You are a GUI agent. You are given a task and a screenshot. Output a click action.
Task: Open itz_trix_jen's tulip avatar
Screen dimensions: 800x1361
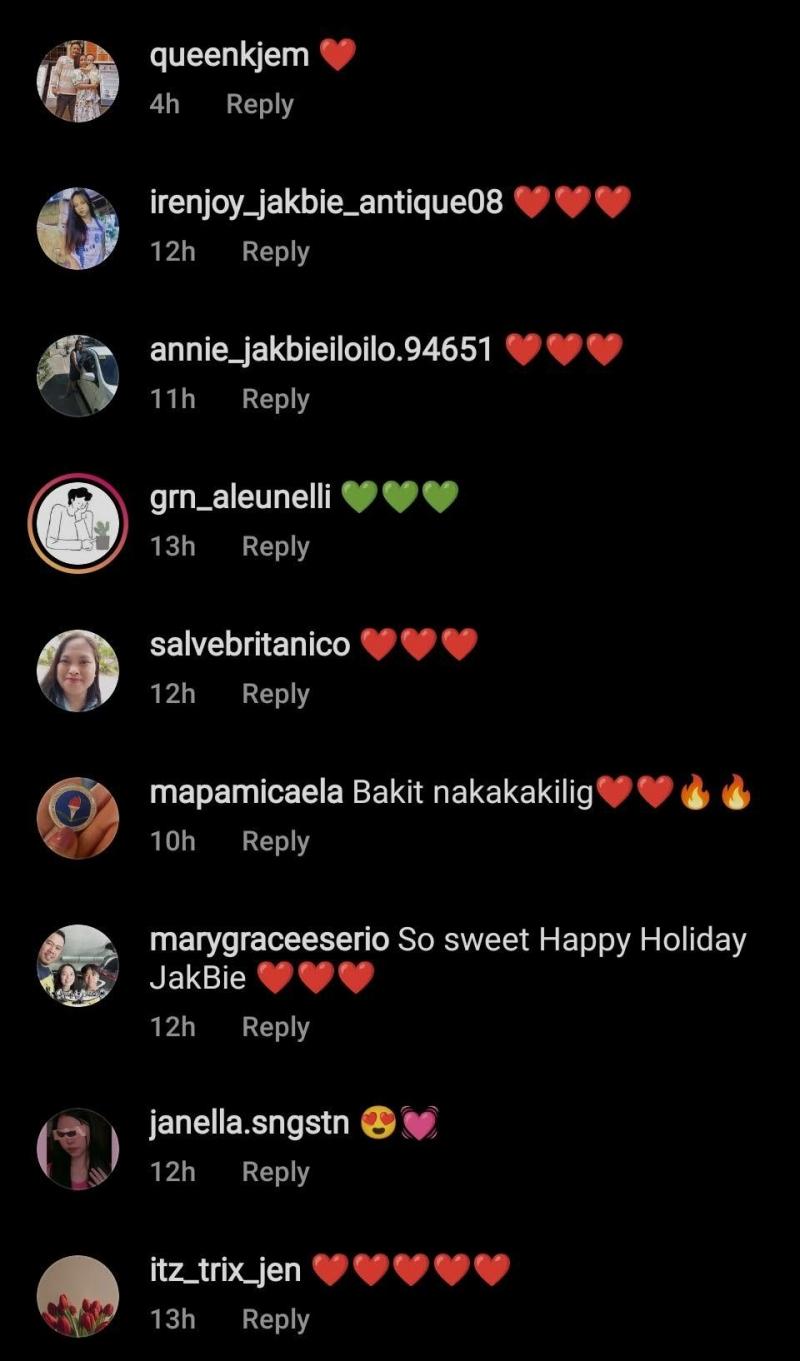coord(78,1296)
